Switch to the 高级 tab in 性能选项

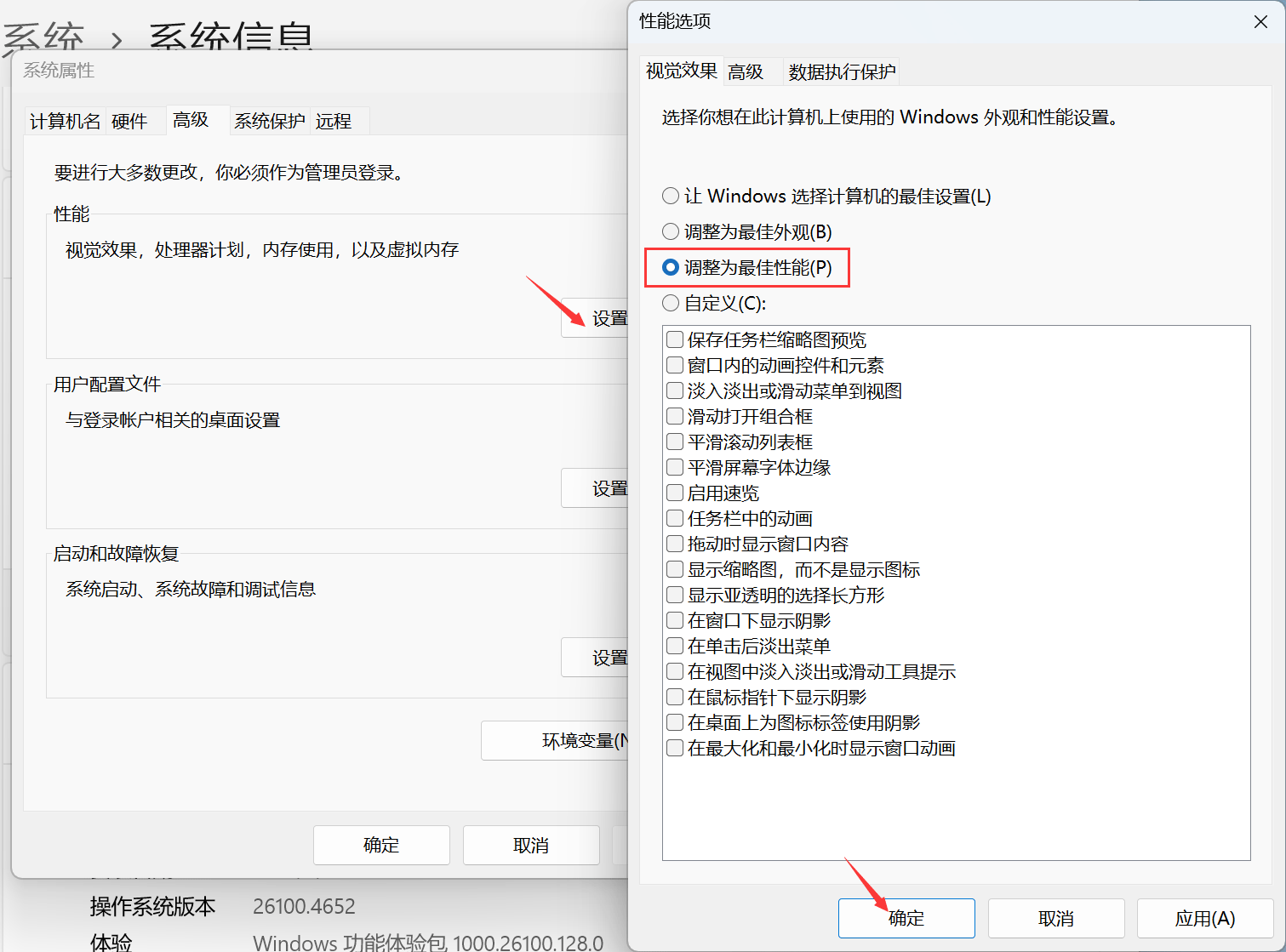746,72
